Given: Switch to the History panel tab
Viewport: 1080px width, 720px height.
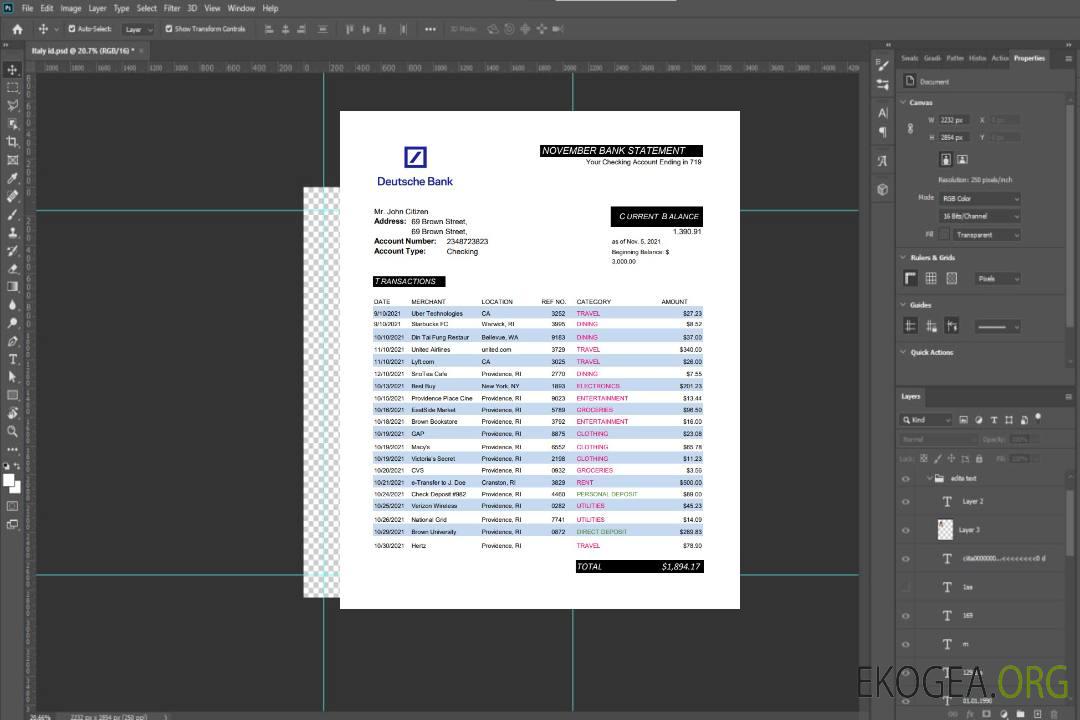Looking at the screenshot, I should tap(977, 58).
